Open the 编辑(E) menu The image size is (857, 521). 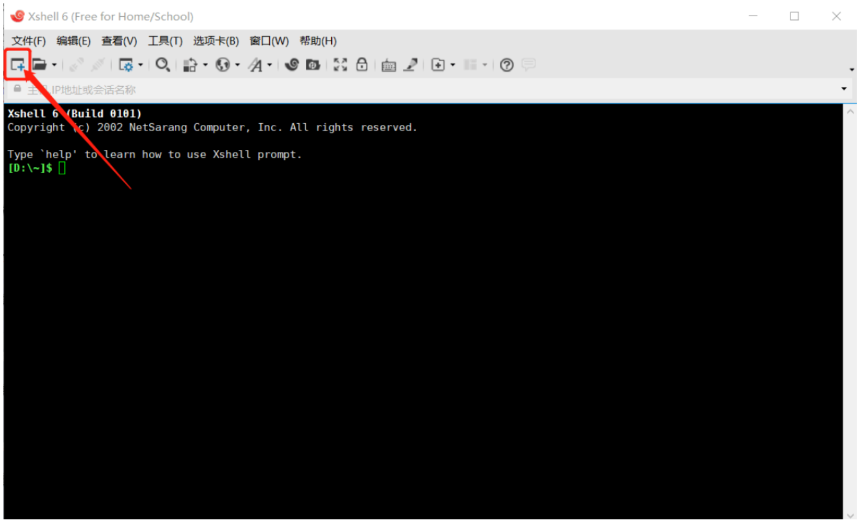73,41
